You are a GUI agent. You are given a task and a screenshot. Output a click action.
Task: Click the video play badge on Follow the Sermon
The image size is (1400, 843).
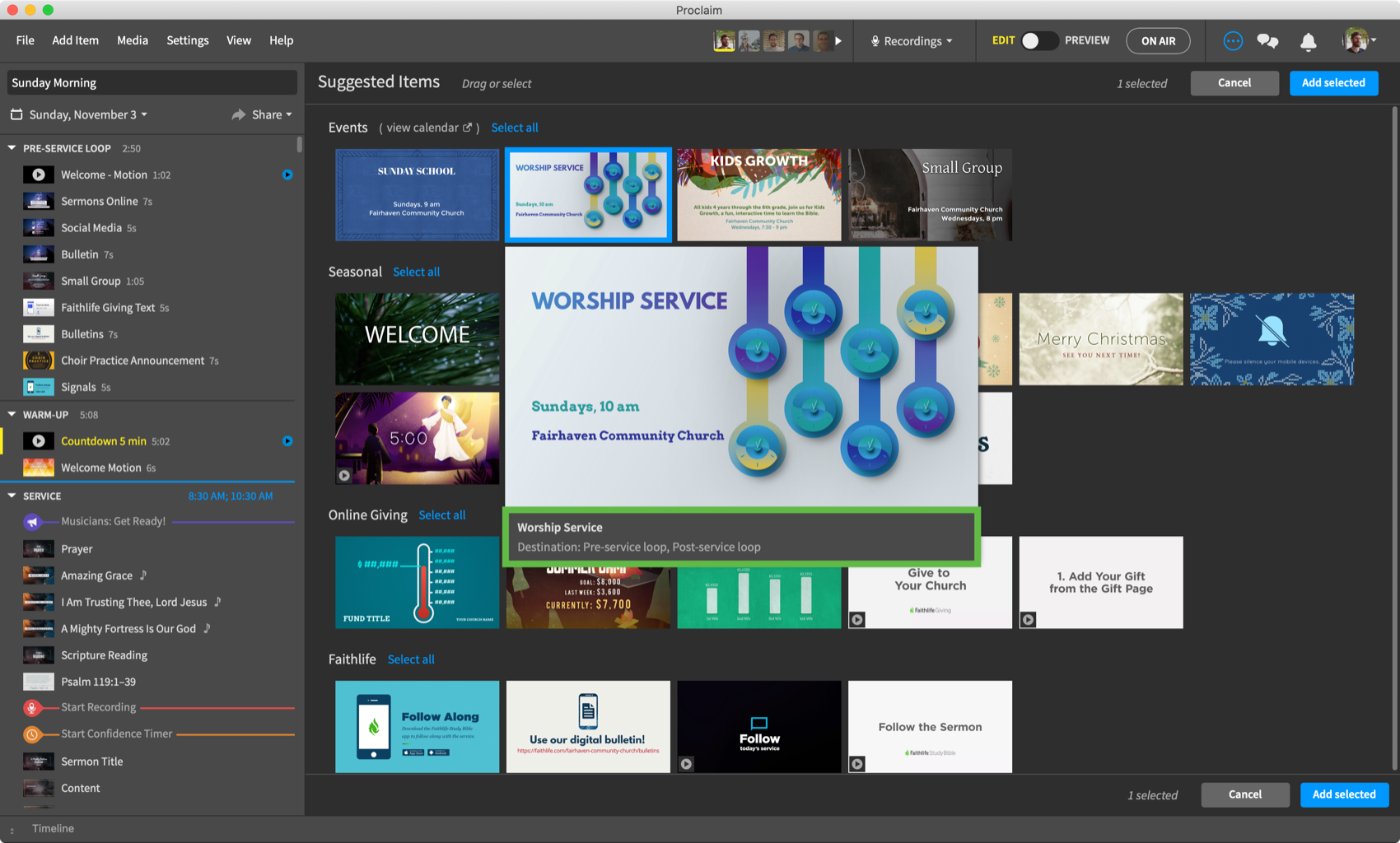(x=857, y=763)
